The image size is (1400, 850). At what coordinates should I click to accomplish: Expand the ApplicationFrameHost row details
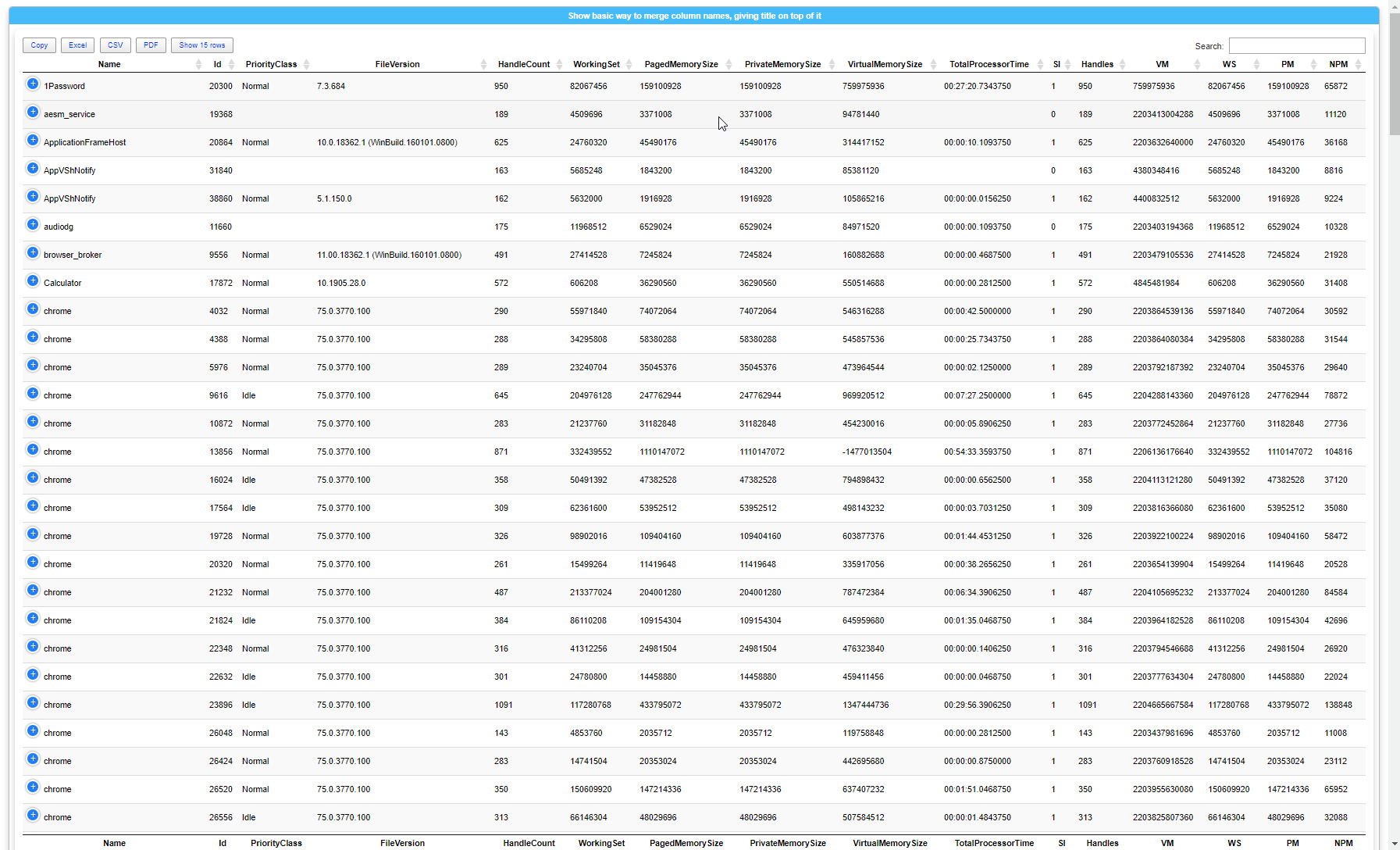tap(33, 141)
